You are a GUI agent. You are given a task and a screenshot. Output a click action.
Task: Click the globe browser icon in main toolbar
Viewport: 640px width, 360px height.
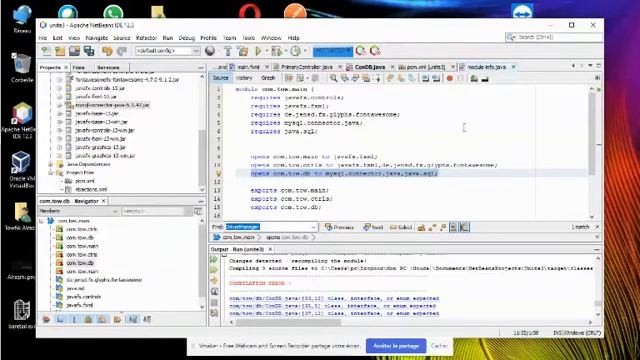[210, 51]
